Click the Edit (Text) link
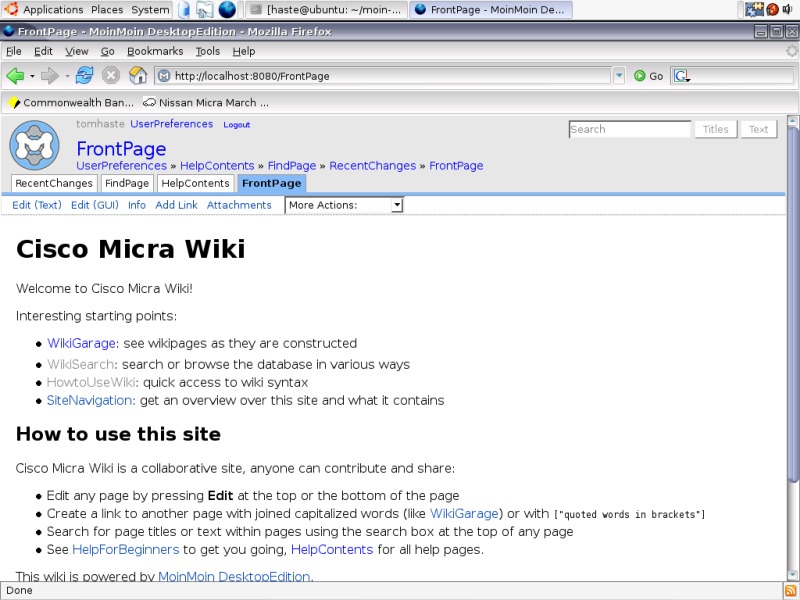 point(37,205)
